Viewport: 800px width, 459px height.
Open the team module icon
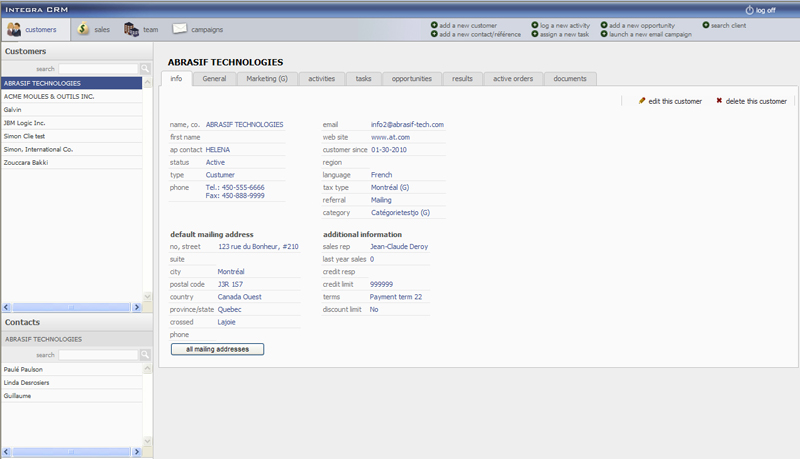pyautogui.click(x=131, y=29)
